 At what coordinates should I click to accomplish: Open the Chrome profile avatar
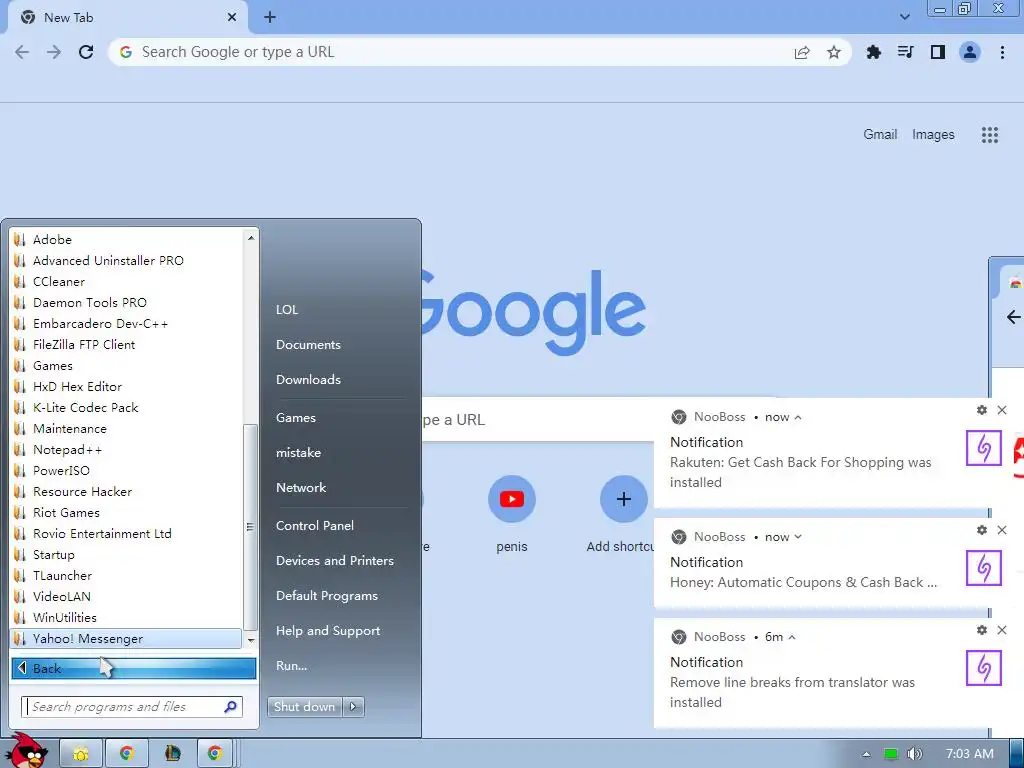pos(970,52)
